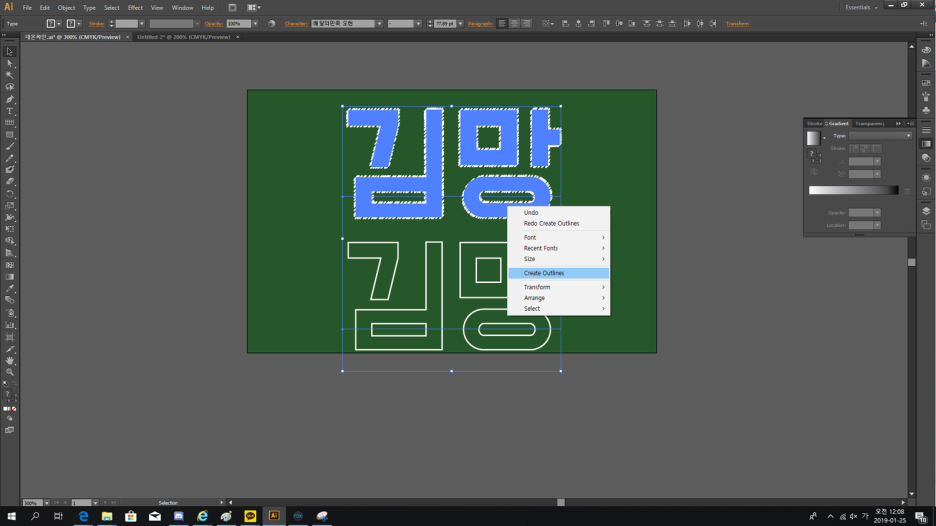Switch to the Untitled-2 document tab

click(x=184, y=37)
